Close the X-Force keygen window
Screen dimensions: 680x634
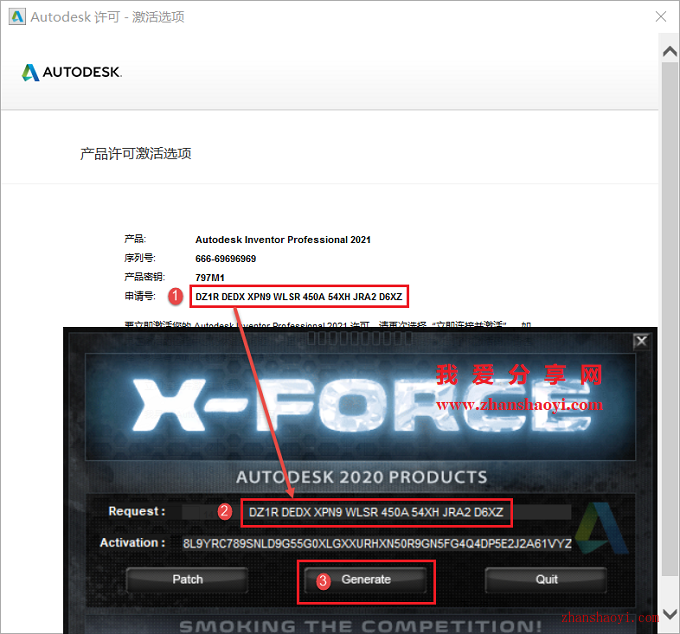pos(641,341)
